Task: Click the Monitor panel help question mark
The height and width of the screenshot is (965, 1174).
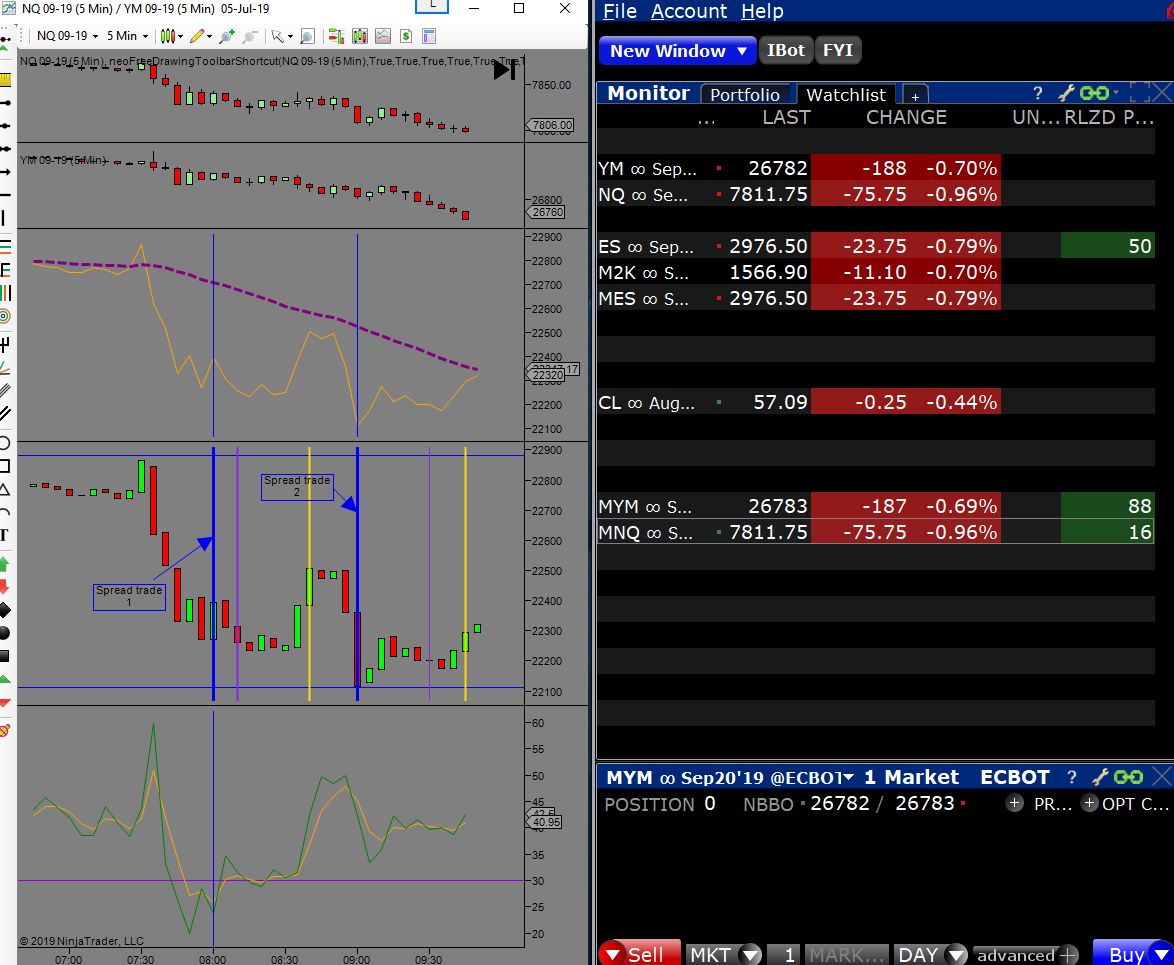Action: coord(1038,93)
